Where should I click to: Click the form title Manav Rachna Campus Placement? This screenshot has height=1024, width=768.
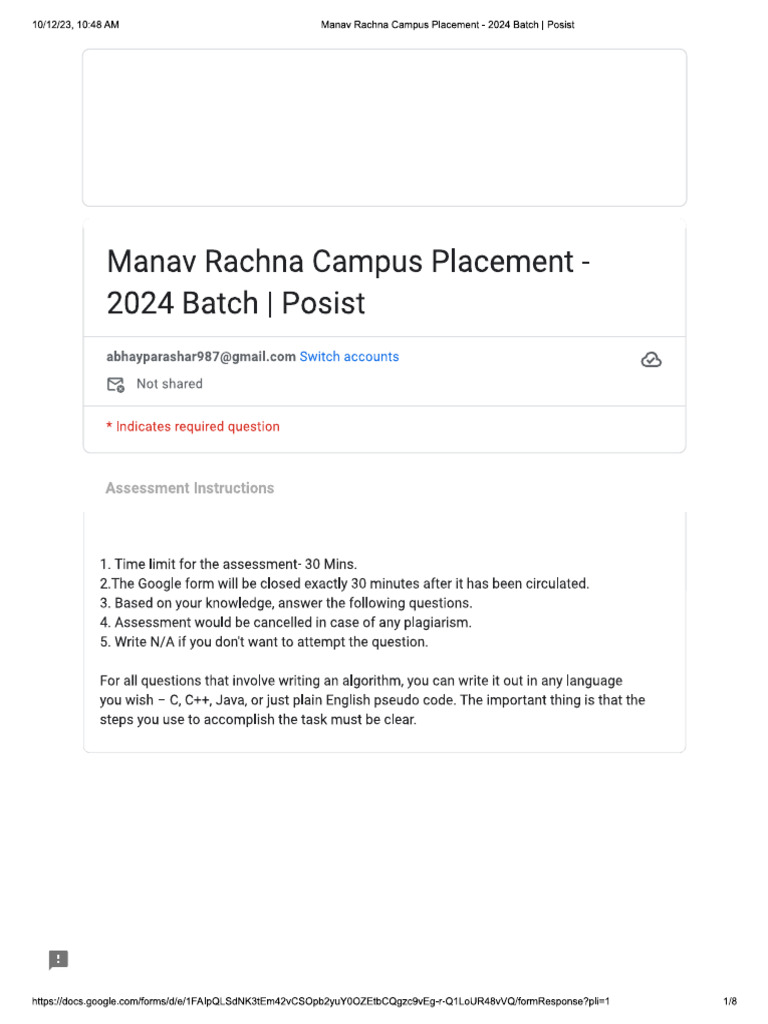tap(348, 282)
